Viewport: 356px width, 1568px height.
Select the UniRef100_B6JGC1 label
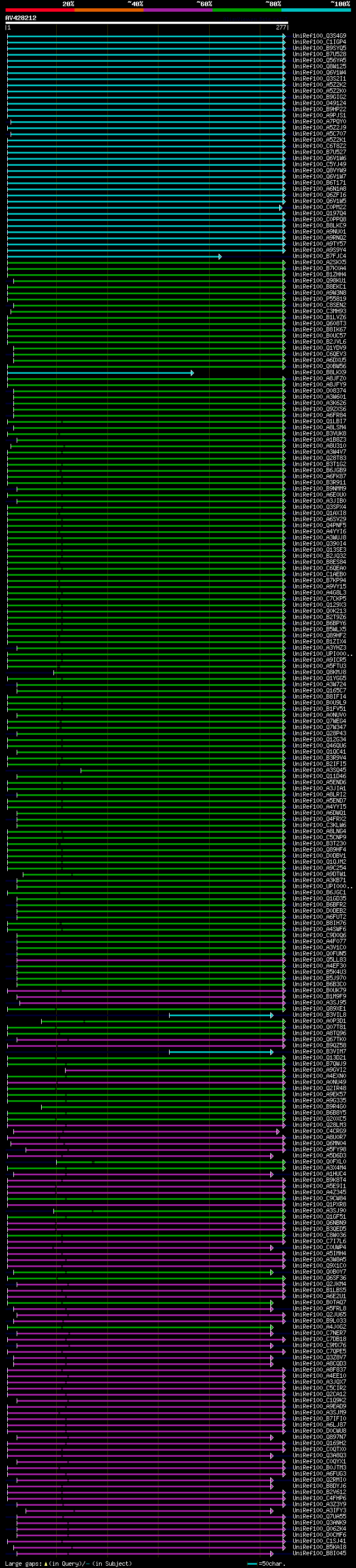319,892
